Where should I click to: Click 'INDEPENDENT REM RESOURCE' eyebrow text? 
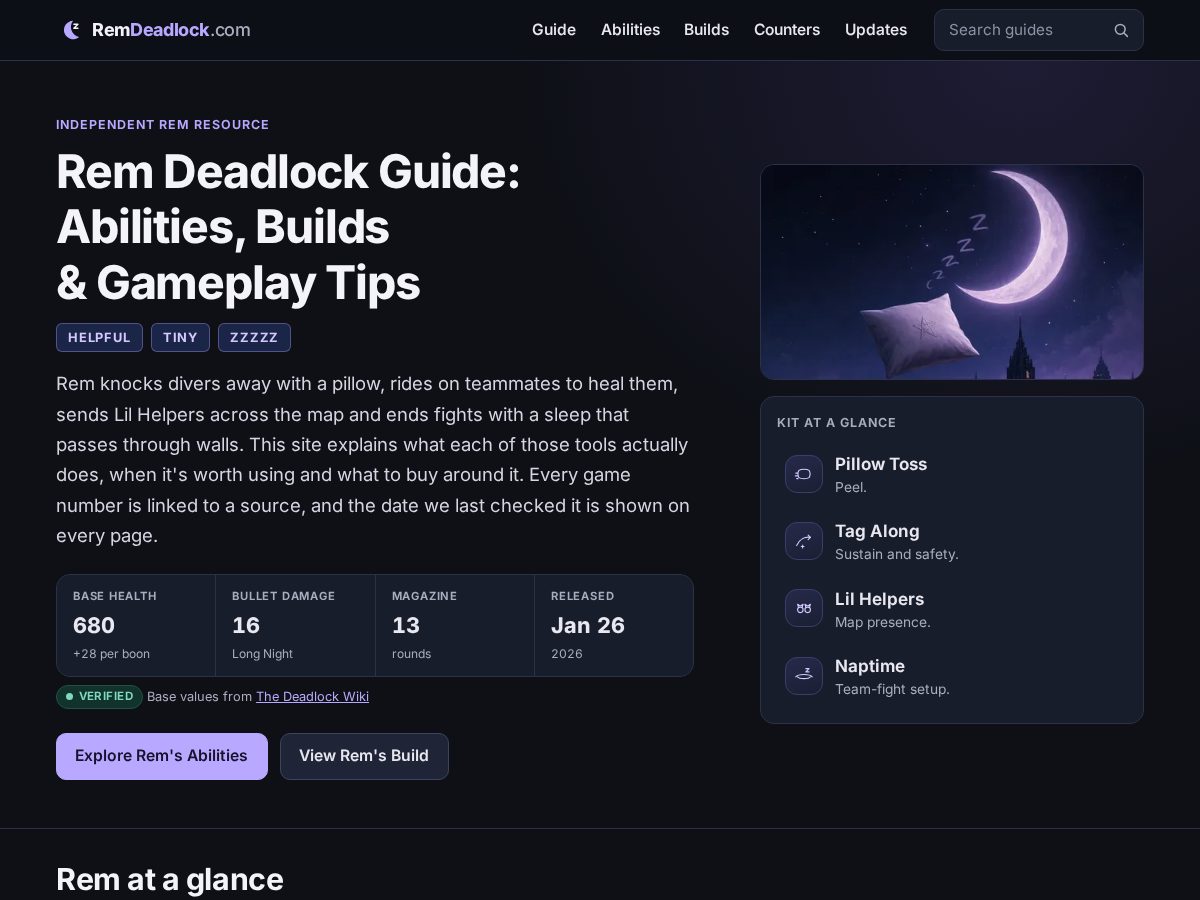(163, 125)
